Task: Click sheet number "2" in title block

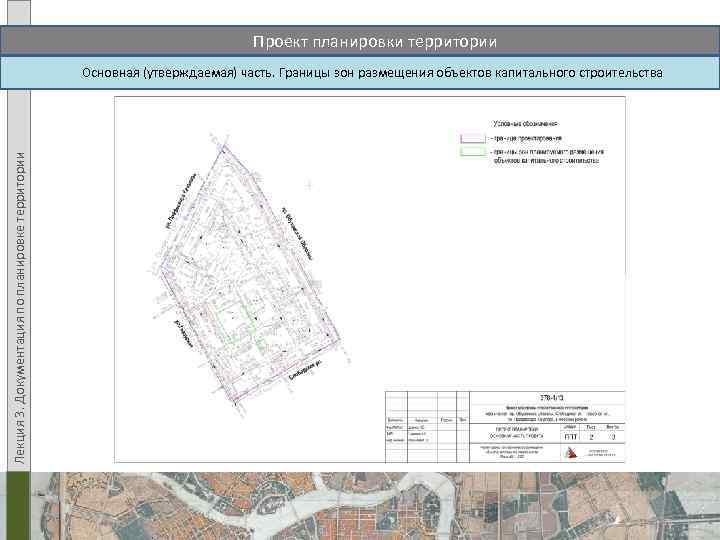Action: (591, 437)
